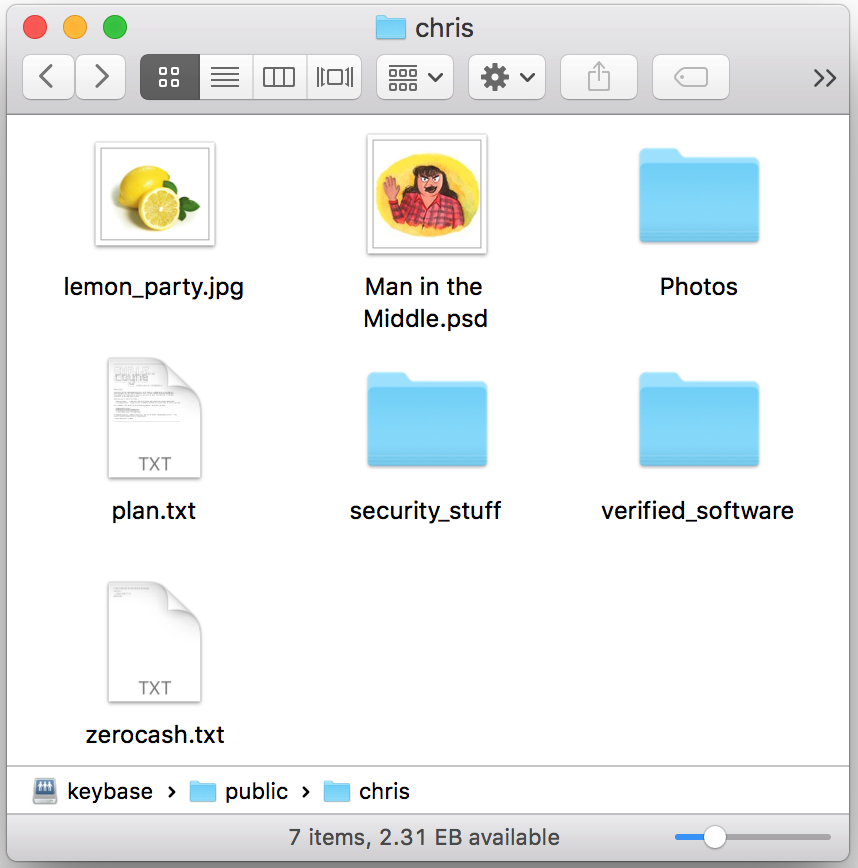Viewport: 858px width, 868px height.
Task: Click the plan.txt name label
Action: [x=154, y=511]
